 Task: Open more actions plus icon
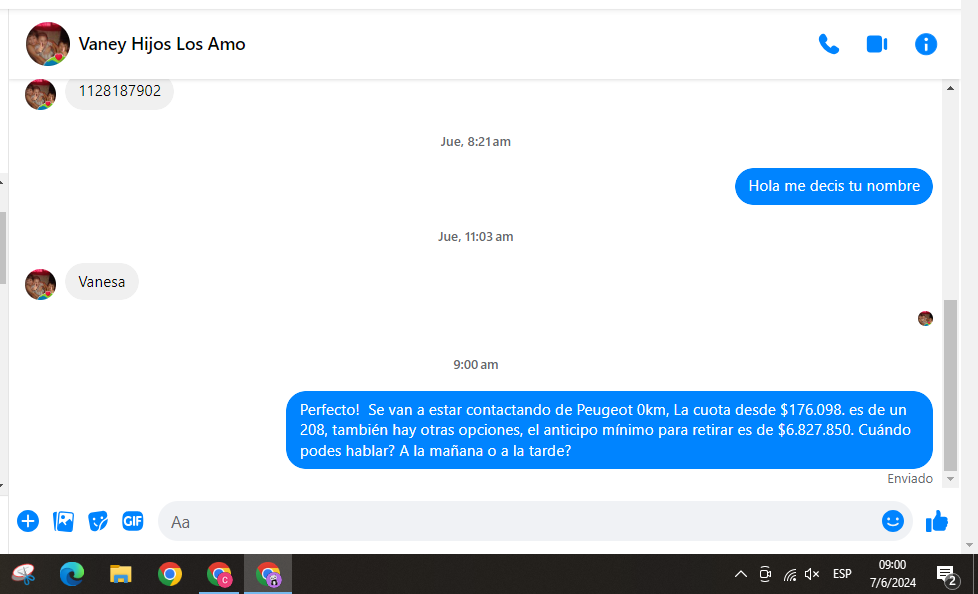coord(28,521)
